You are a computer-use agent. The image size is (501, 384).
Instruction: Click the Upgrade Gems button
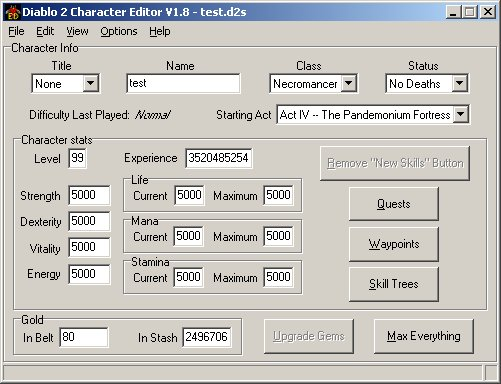tap(309, 336)
